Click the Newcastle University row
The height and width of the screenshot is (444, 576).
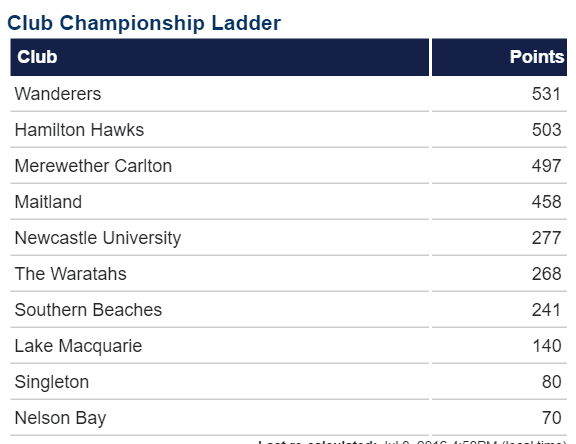coord(288,238)
